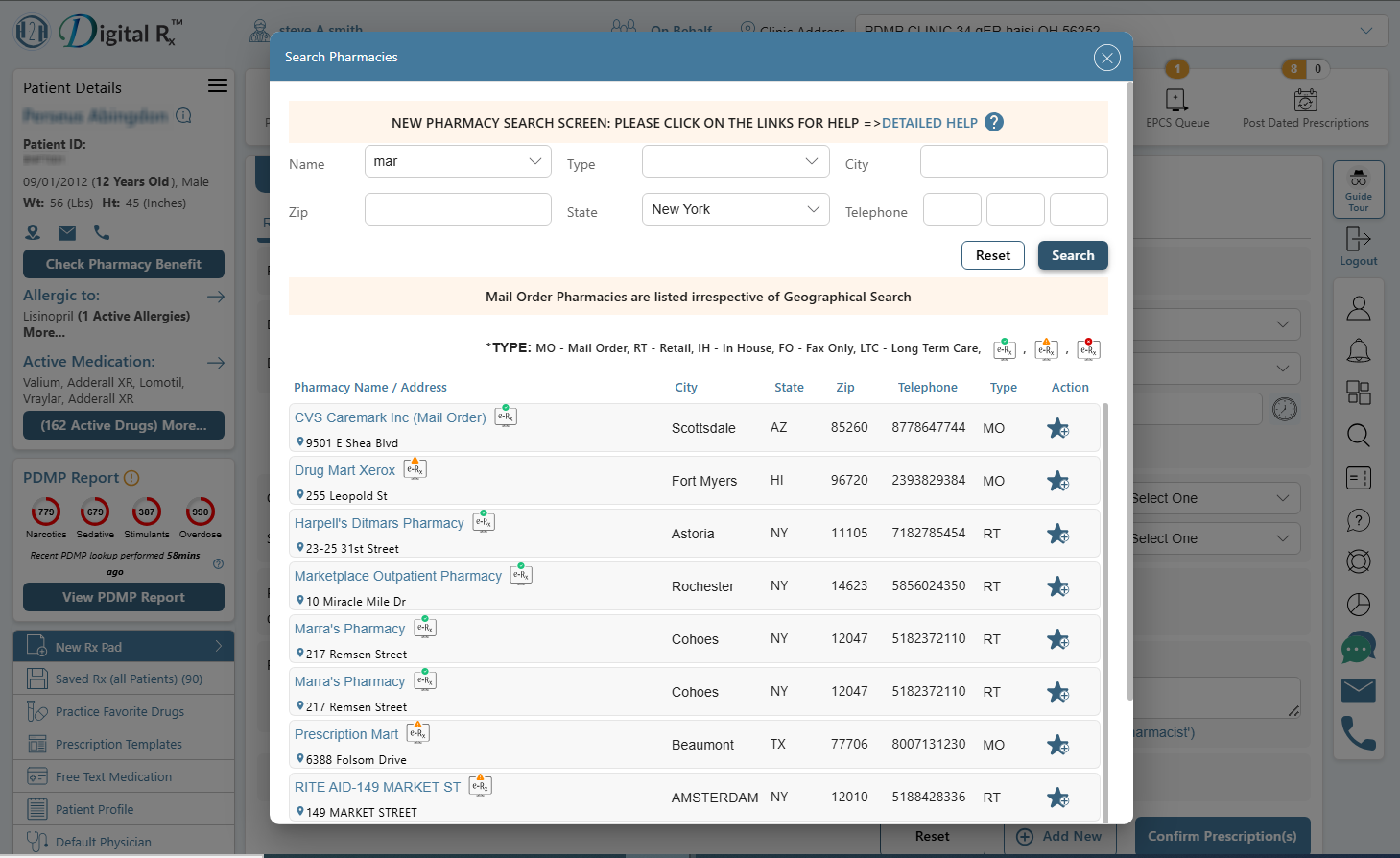Open the Guide Tour
The width and height of the screenshot is (1400, 858).
click(1358, 189)
